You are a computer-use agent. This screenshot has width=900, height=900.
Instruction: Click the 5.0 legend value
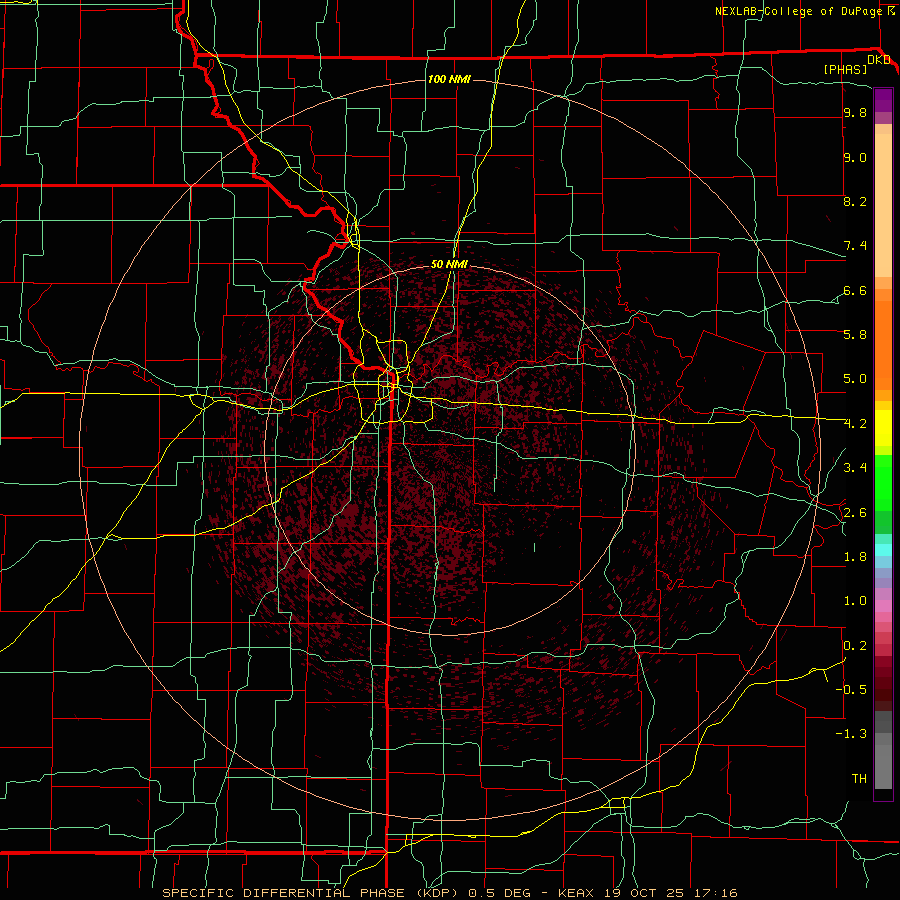click(855, 379)
